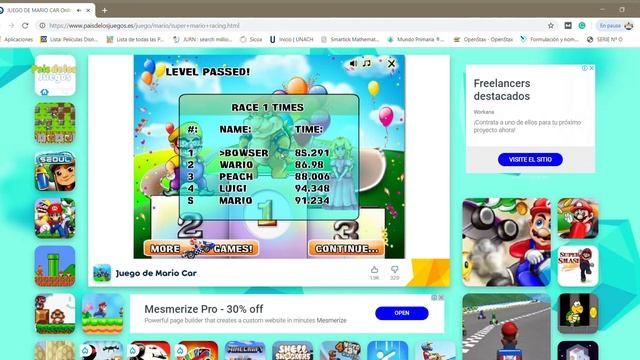Viewport: 640px width, 360px height.
Task: Click VISITE EL SITIO ad button
Action: [x=530, y=159]
